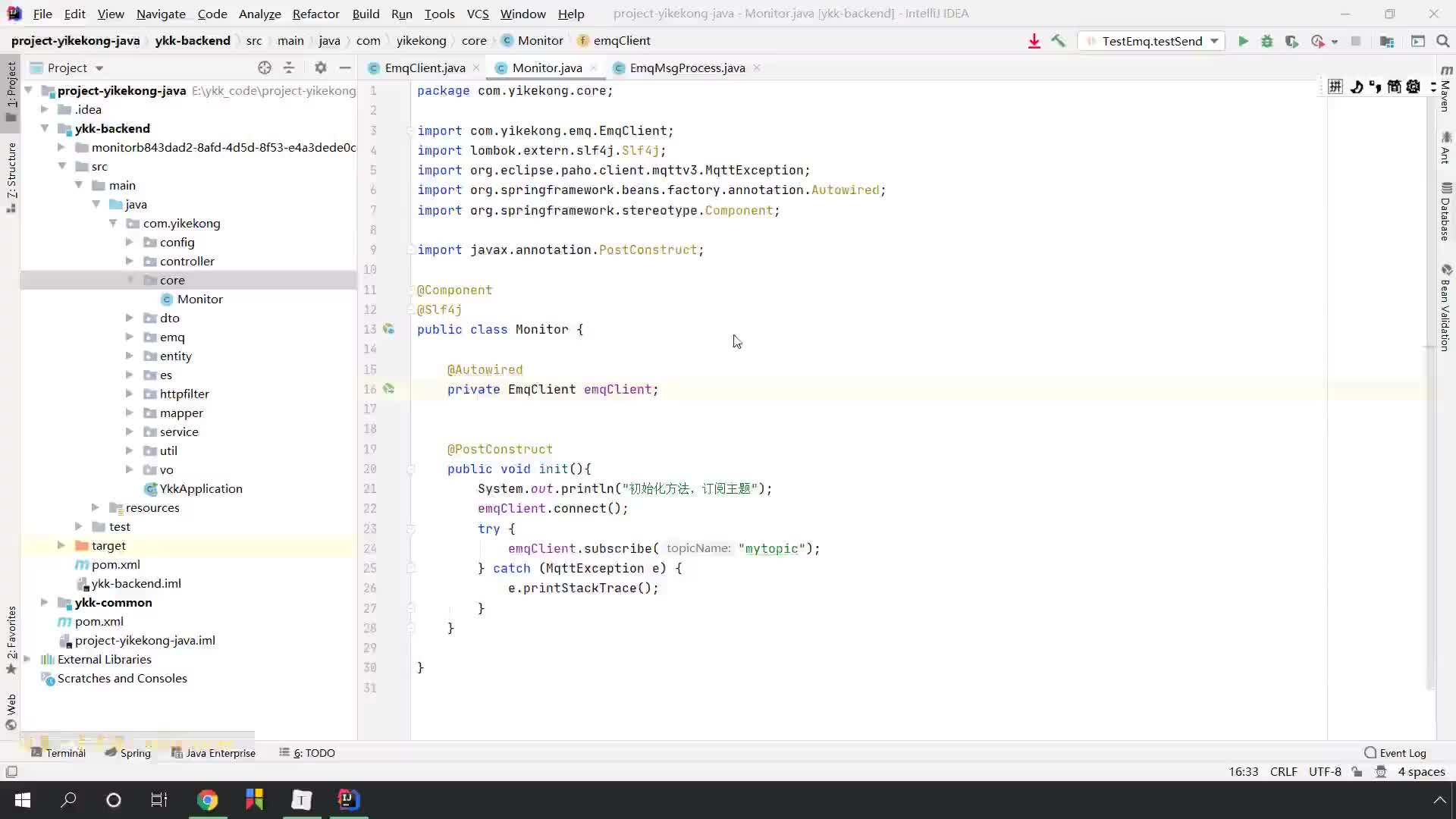Open the Favorites tool window

[11, 639]
